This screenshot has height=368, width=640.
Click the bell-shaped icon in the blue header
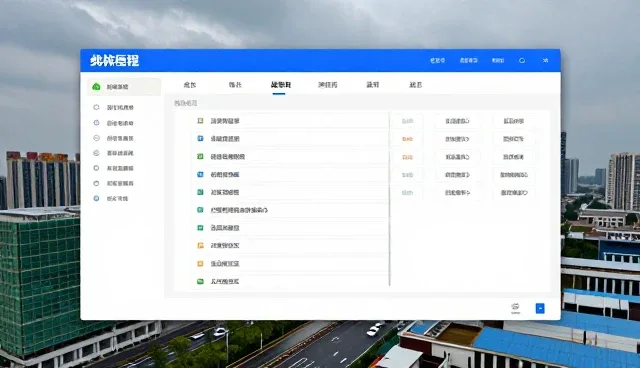click(x=522, y=60)
